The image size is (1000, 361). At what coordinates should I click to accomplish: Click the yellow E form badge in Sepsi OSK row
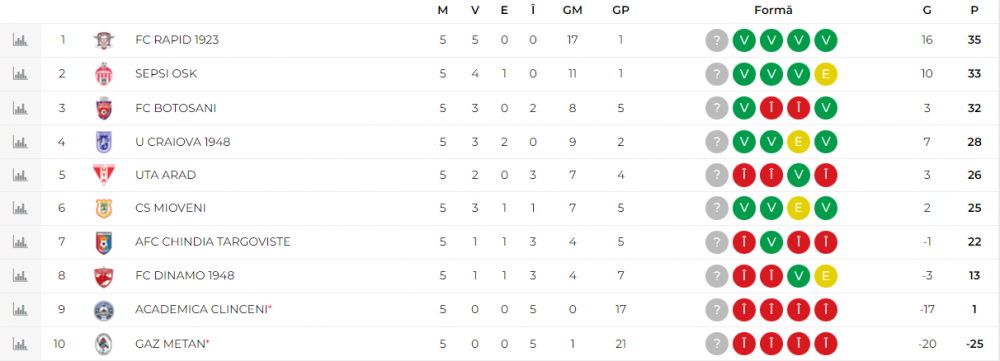[826, 75]
